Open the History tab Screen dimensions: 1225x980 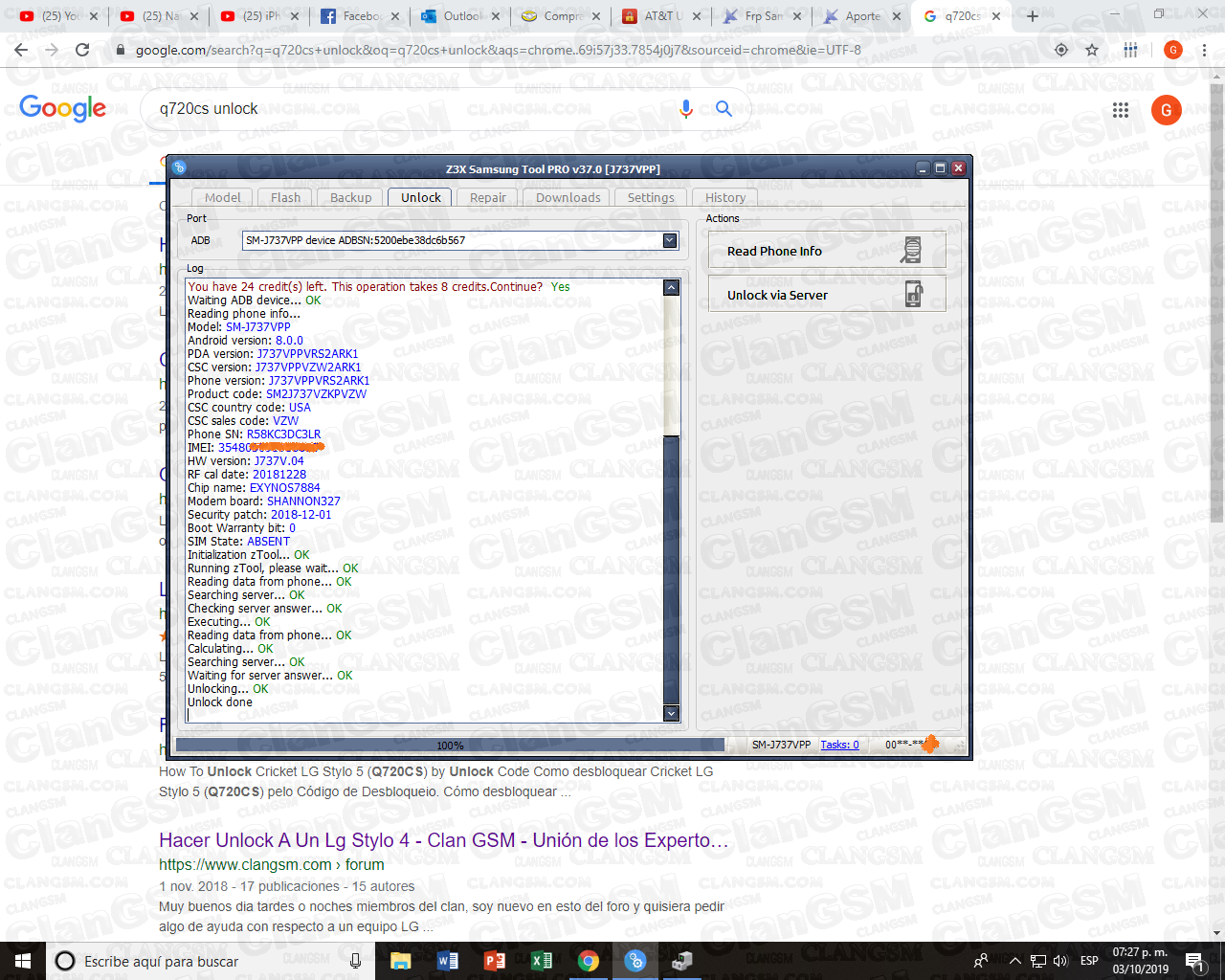tap(725, 197)
